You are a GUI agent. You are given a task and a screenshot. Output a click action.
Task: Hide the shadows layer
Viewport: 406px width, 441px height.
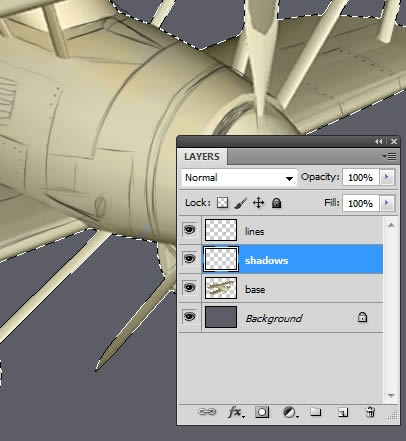(x=190, y=259)
